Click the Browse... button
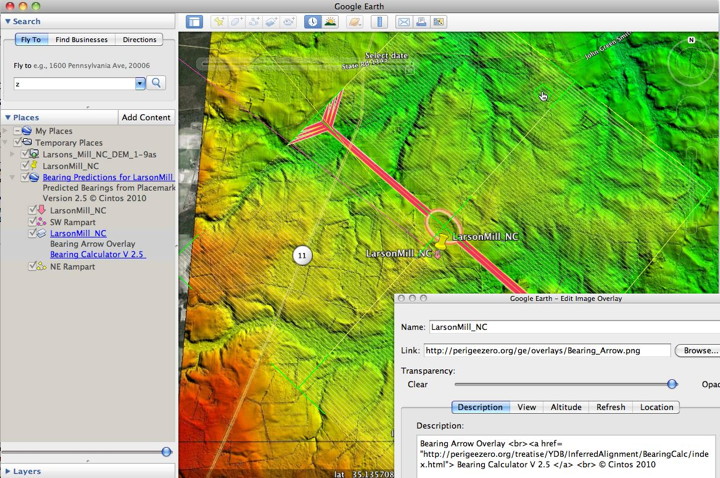This screenshot has height=478, width=720. (697, 351)
